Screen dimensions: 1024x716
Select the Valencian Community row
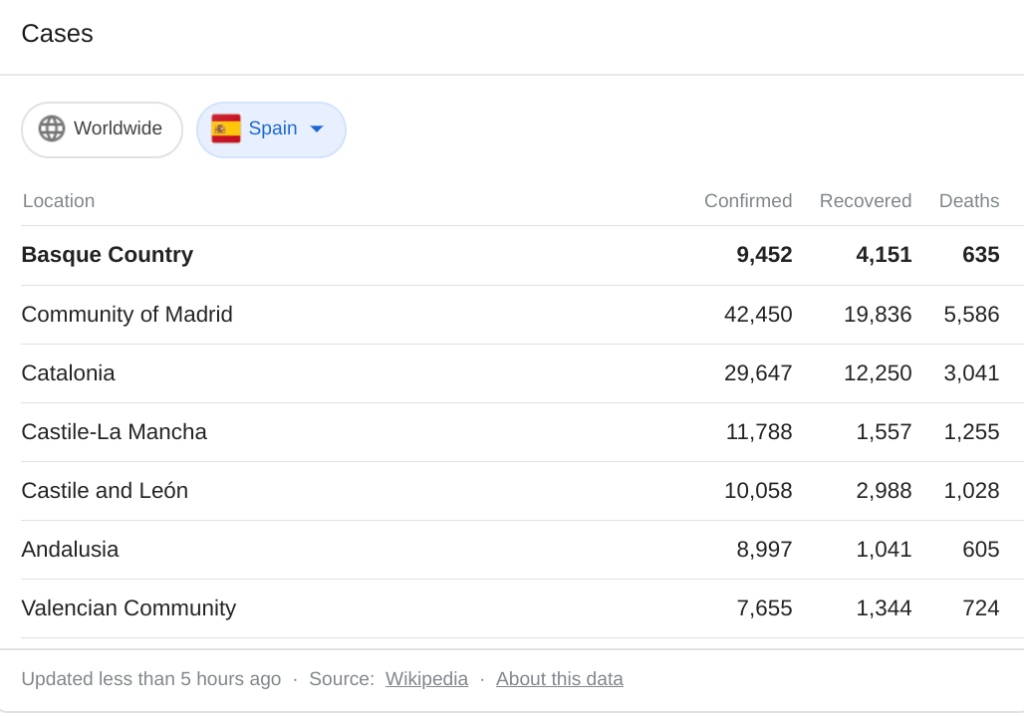pos(129,608)
